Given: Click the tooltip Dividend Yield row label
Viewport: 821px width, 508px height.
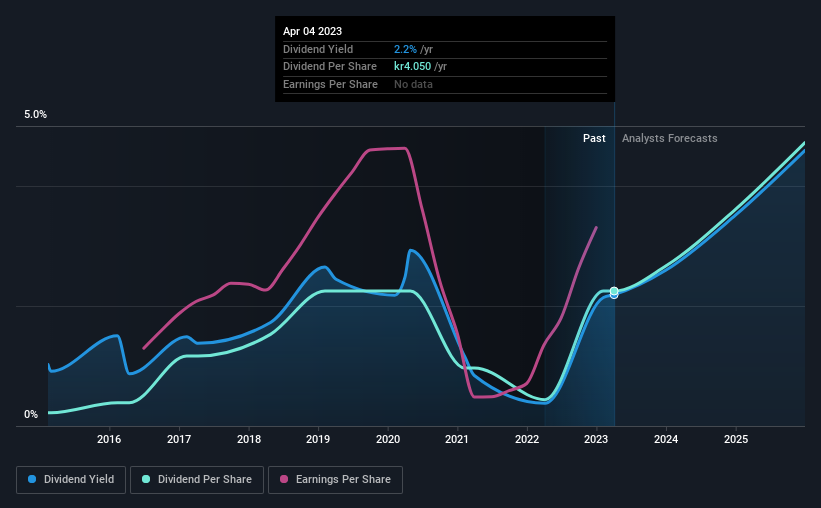Looking at the screenshot, I should click(318, 49).
